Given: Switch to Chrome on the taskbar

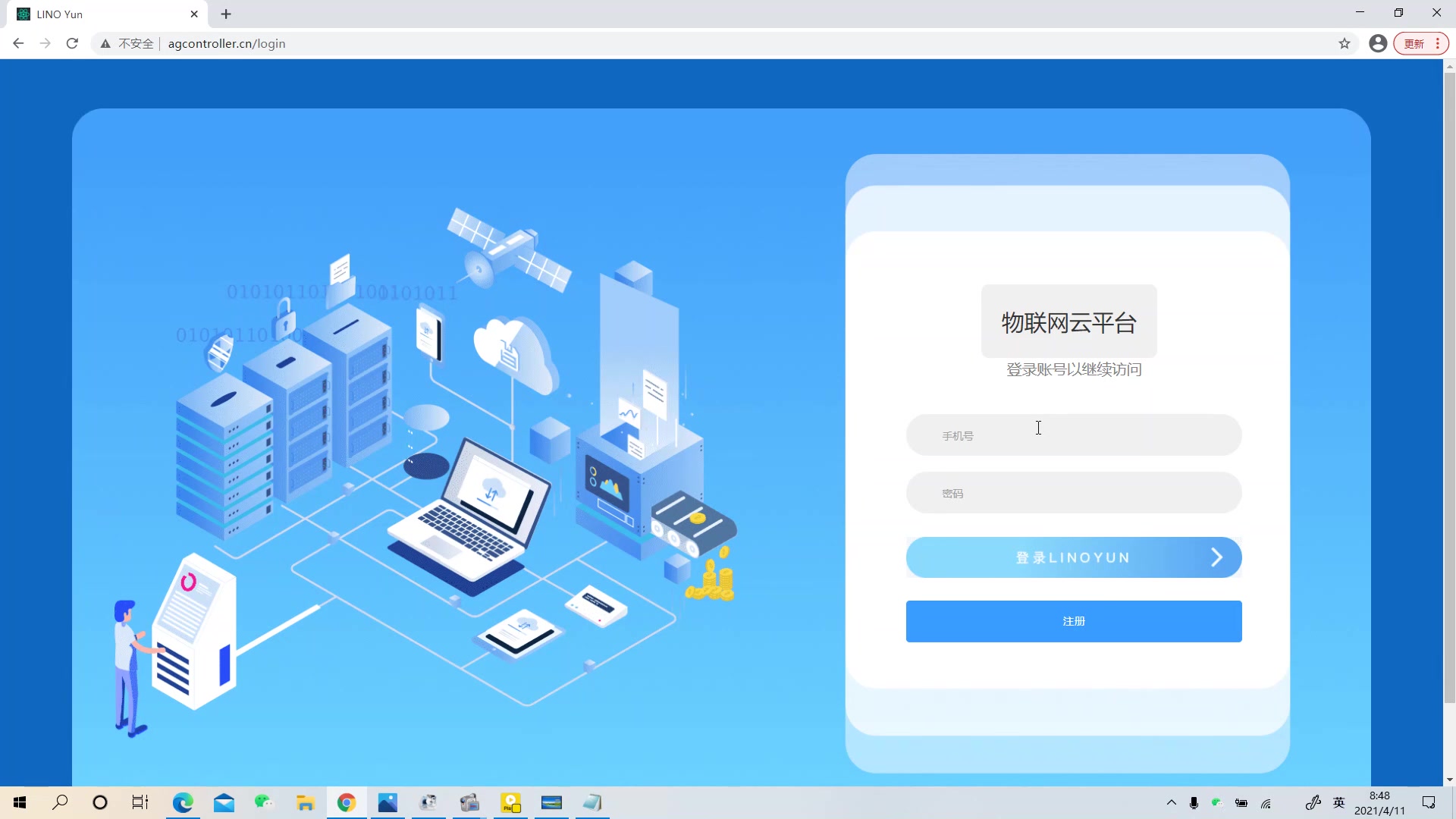Looking at the screenshot, I should point(347,802).
